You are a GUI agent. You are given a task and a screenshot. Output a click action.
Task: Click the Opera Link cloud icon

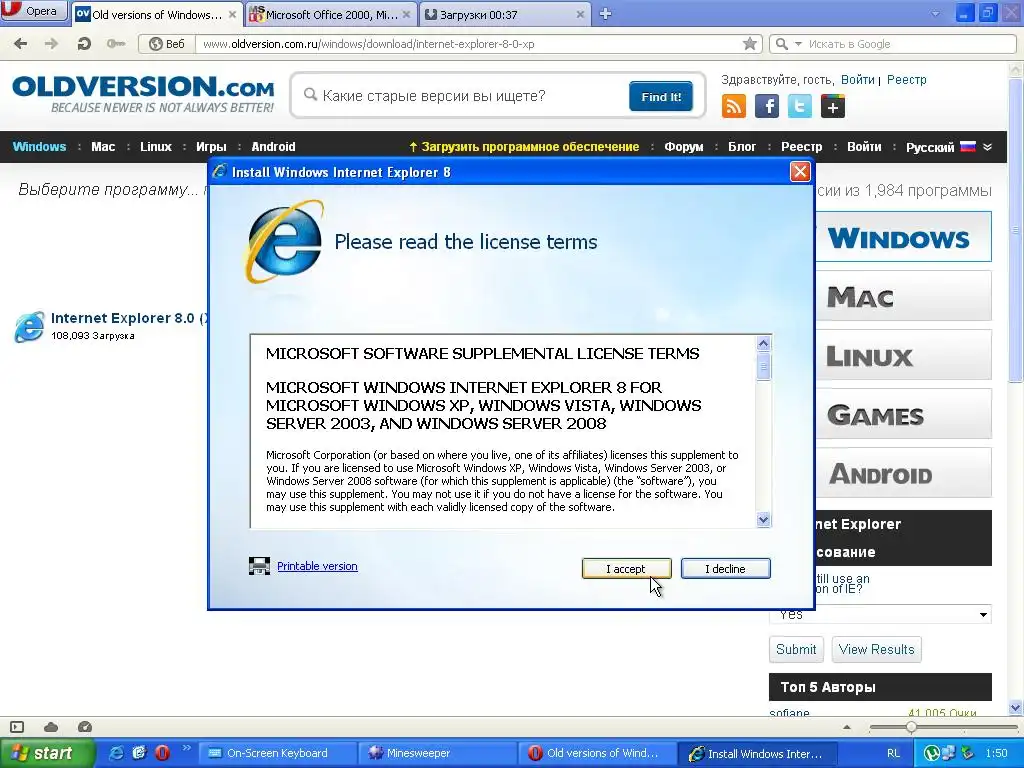(x=51, y=727)
